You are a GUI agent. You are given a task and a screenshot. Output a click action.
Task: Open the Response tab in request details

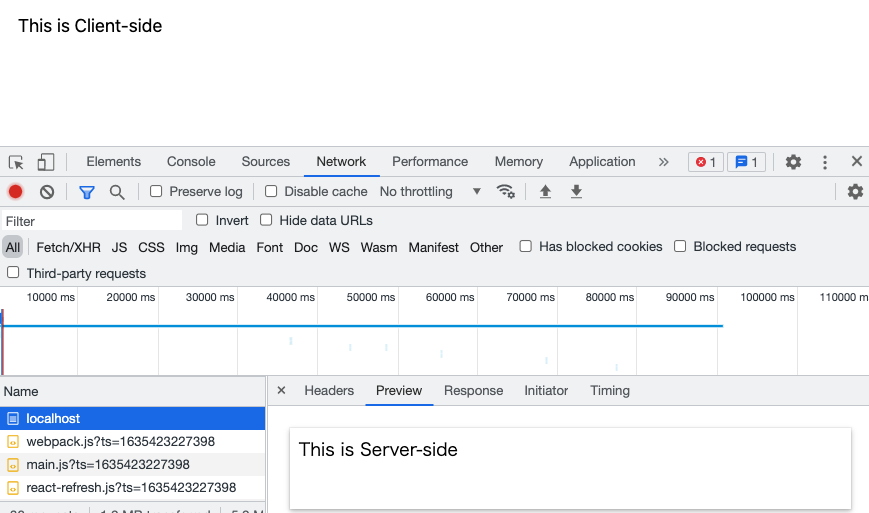(473, 391)
